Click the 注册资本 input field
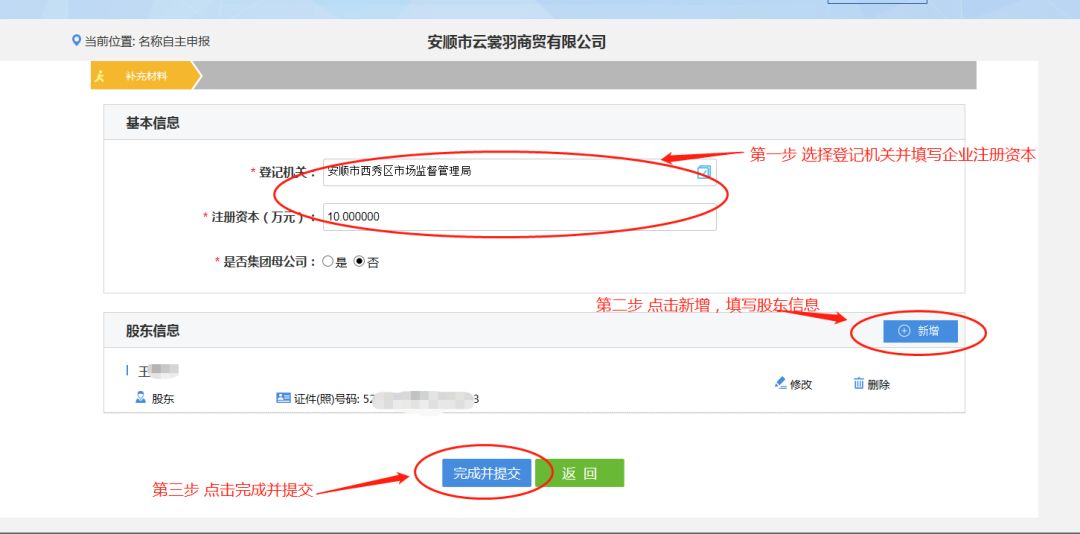Image resolution: width=1080 pixels, height=534 pixels. [519, 216]
